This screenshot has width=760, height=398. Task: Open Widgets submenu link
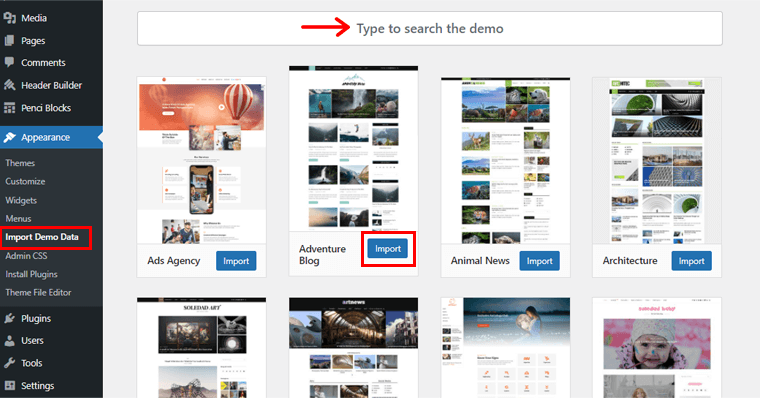(21, 200)
